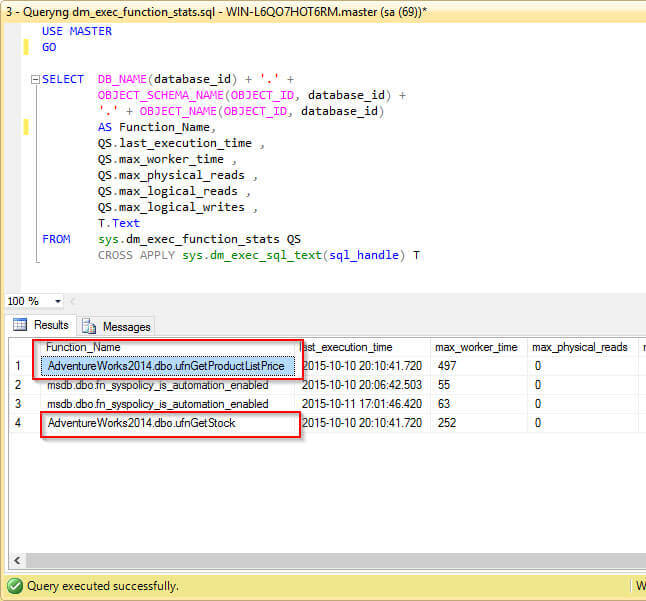
Task: Select row 4 via its row header
Action: click(x=18, y=423)
